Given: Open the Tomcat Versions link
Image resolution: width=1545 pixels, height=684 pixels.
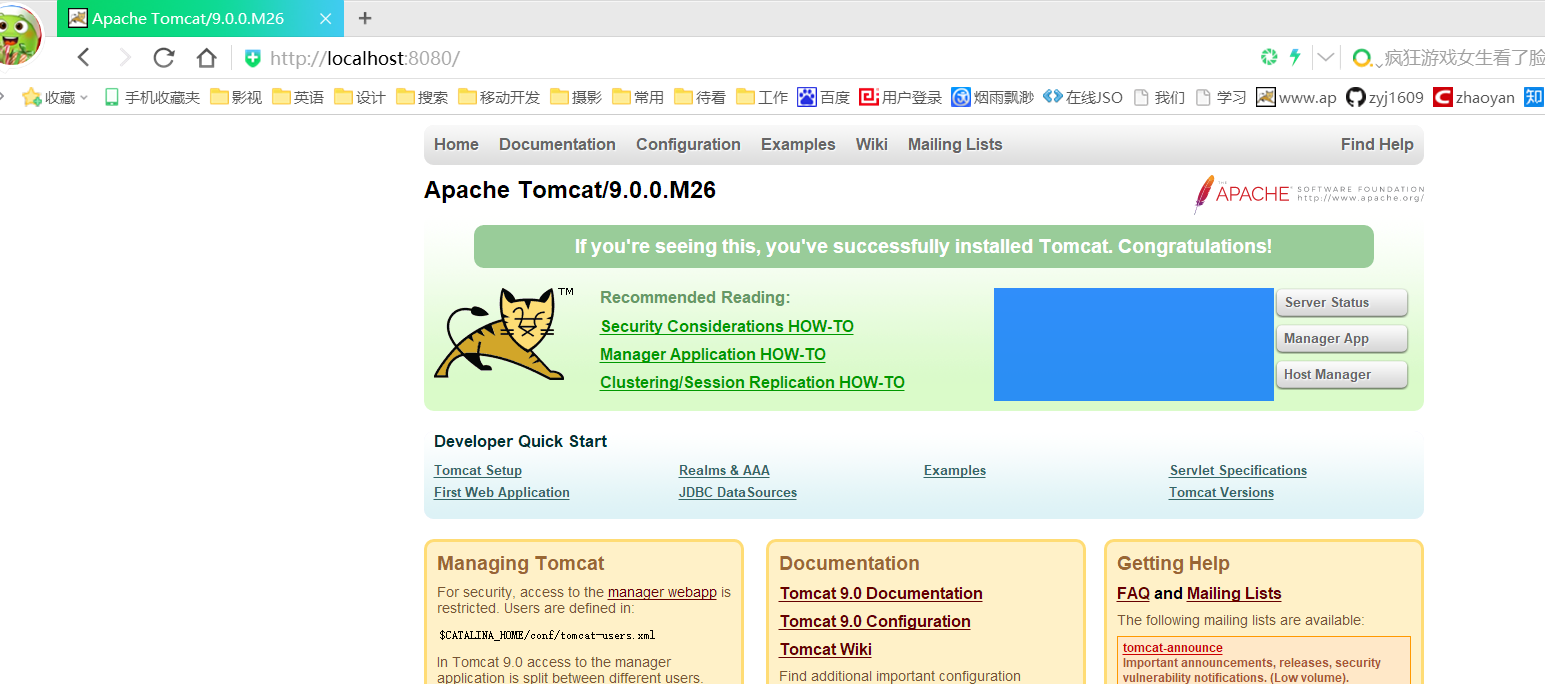Looking at the screenshot, I should tap(1221, 492).
